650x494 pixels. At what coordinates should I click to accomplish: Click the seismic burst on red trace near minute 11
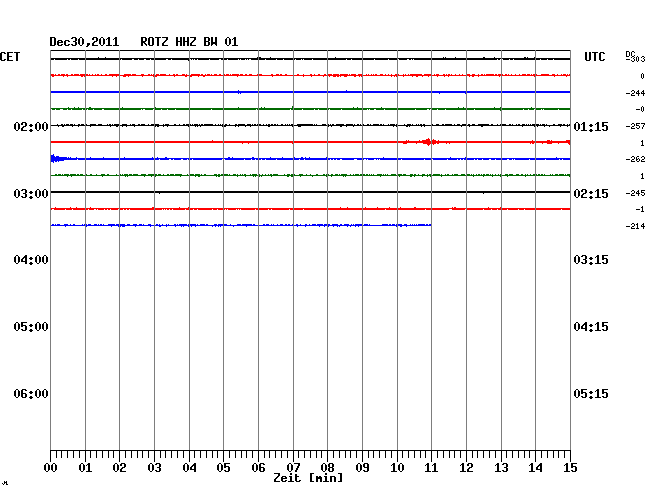coord(429,142)
